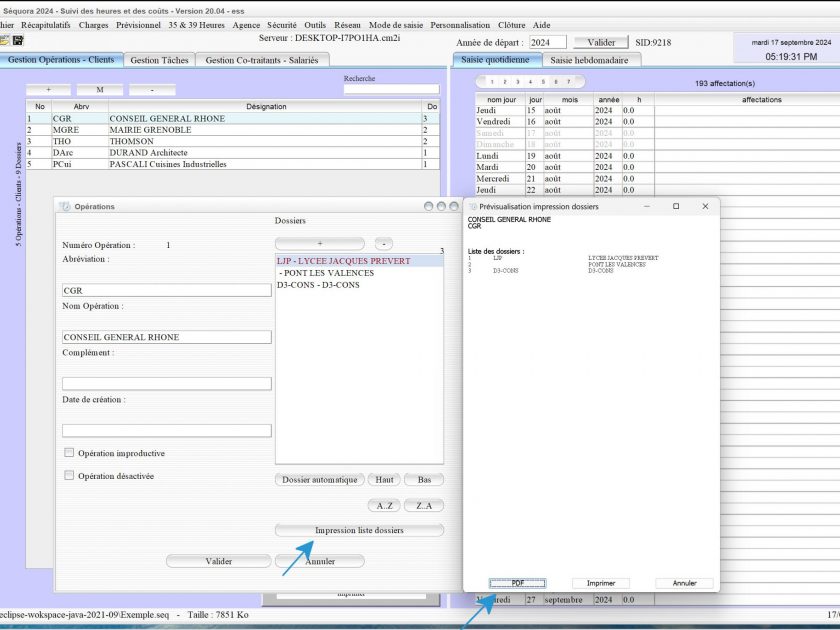The height and width of the screenshot is (630, 840).
Task: Click Valider in the Opérations dialog
Action: pyautogui.click(x=219, y=561)
